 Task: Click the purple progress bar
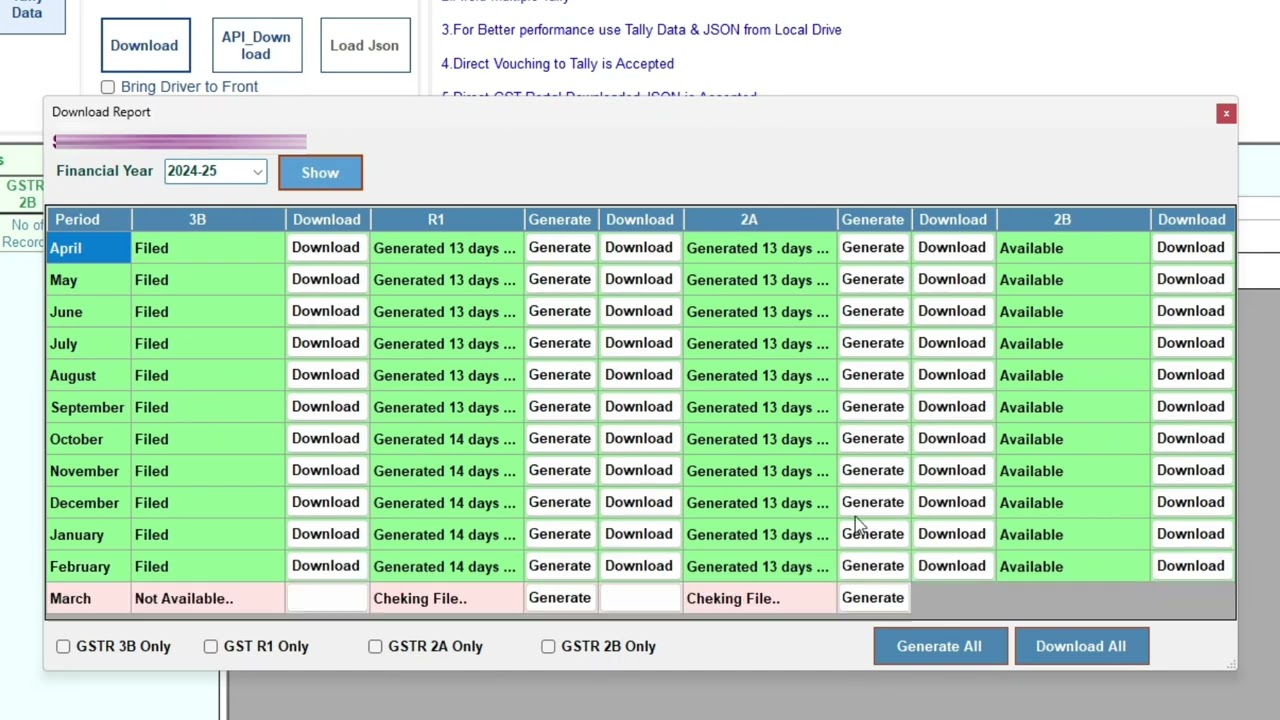[180, 142]
